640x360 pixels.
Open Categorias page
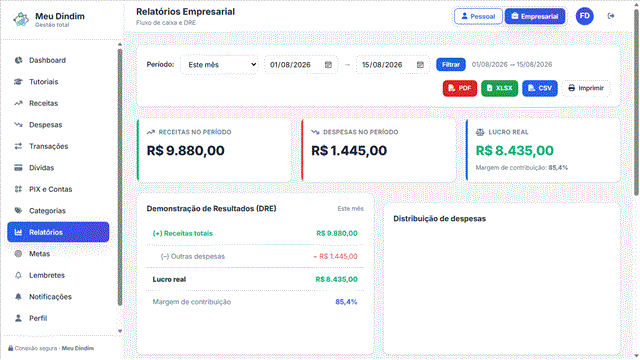(58, 211)
